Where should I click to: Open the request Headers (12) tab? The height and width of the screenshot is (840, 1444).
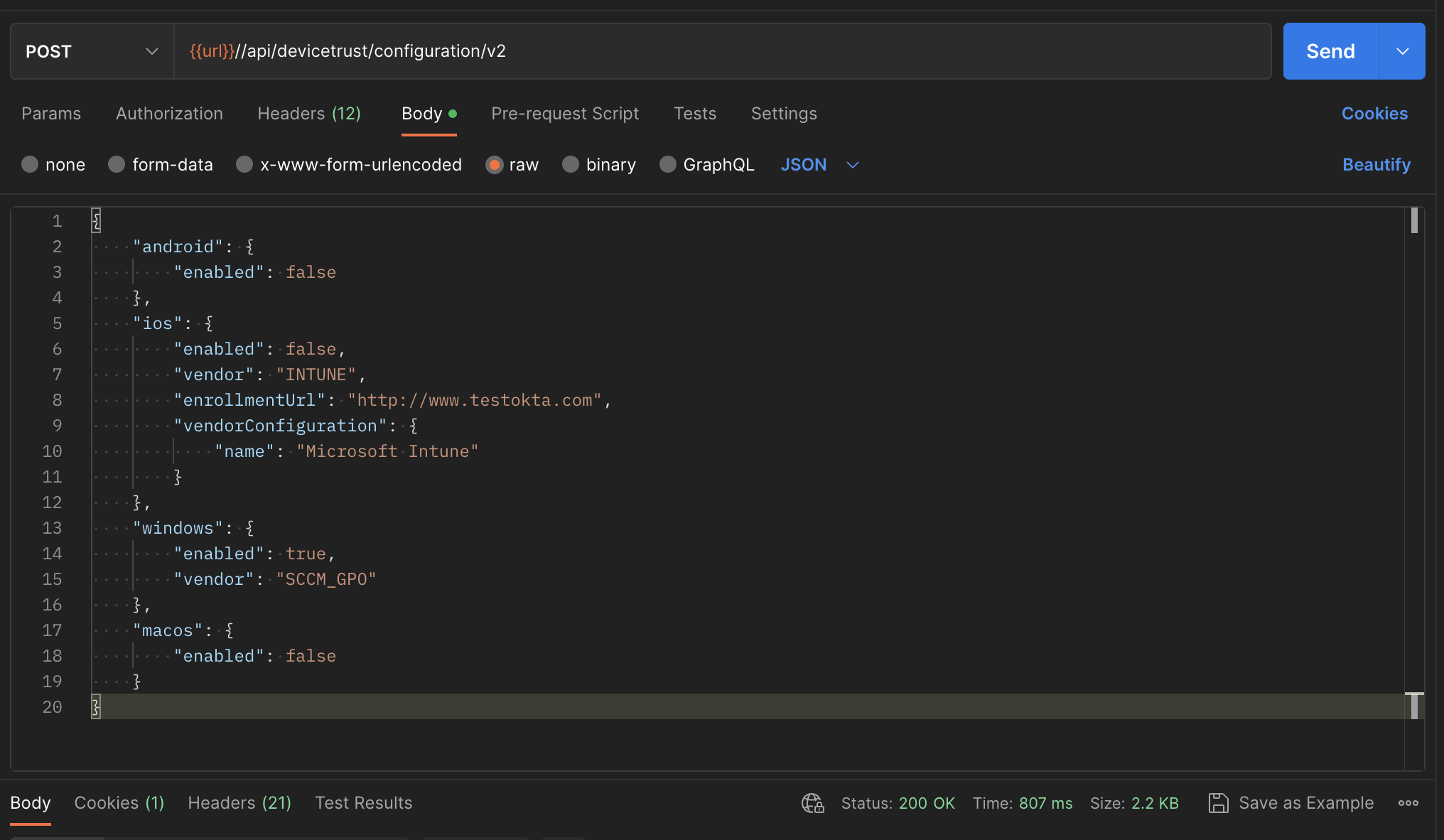point(309,114)
